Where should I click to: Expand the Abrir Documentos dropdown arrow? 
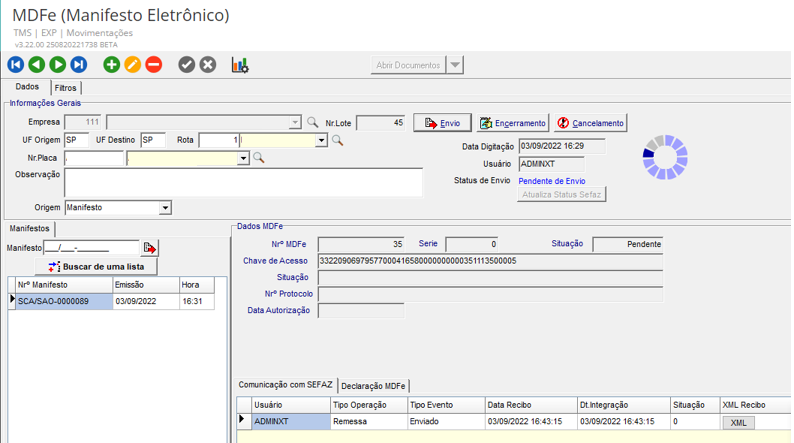pyautogui.click(x=455, y=65)
